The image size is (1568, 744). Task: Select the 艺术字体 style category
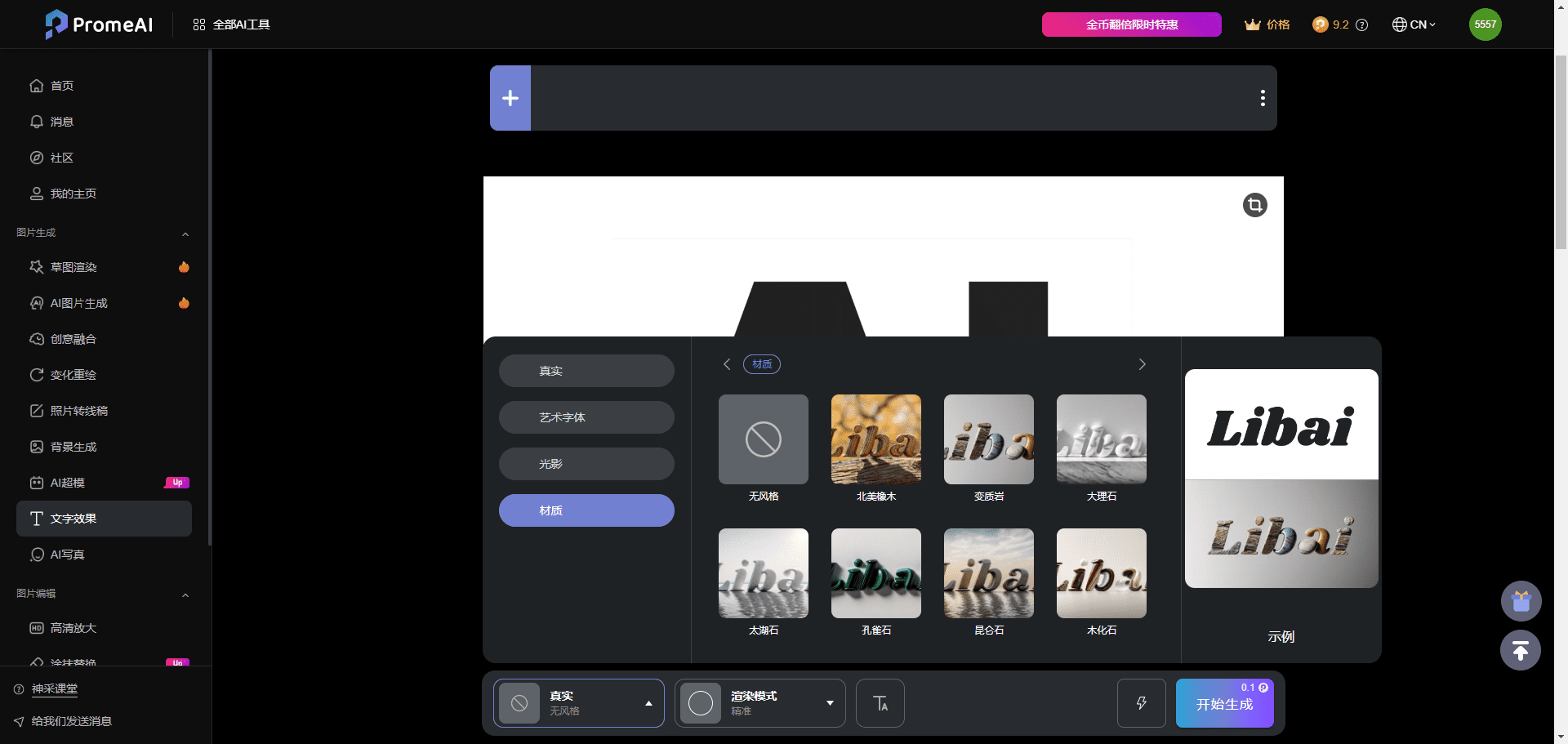point(586,417)
